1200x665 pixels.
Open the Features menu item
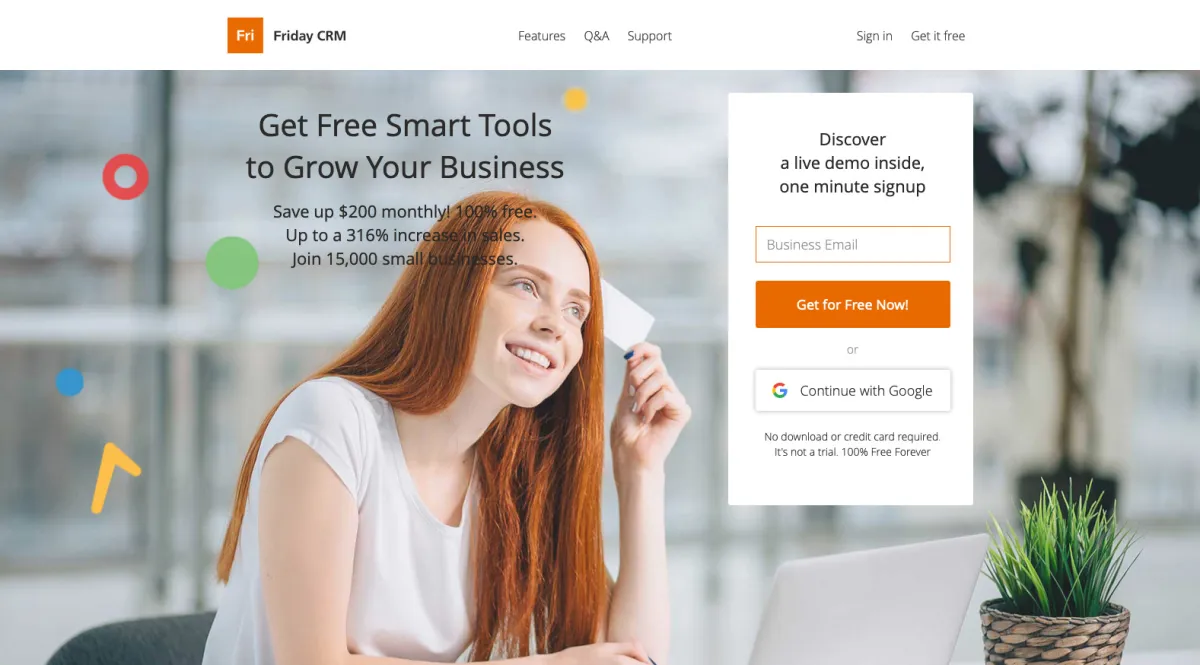coord(541,36)
